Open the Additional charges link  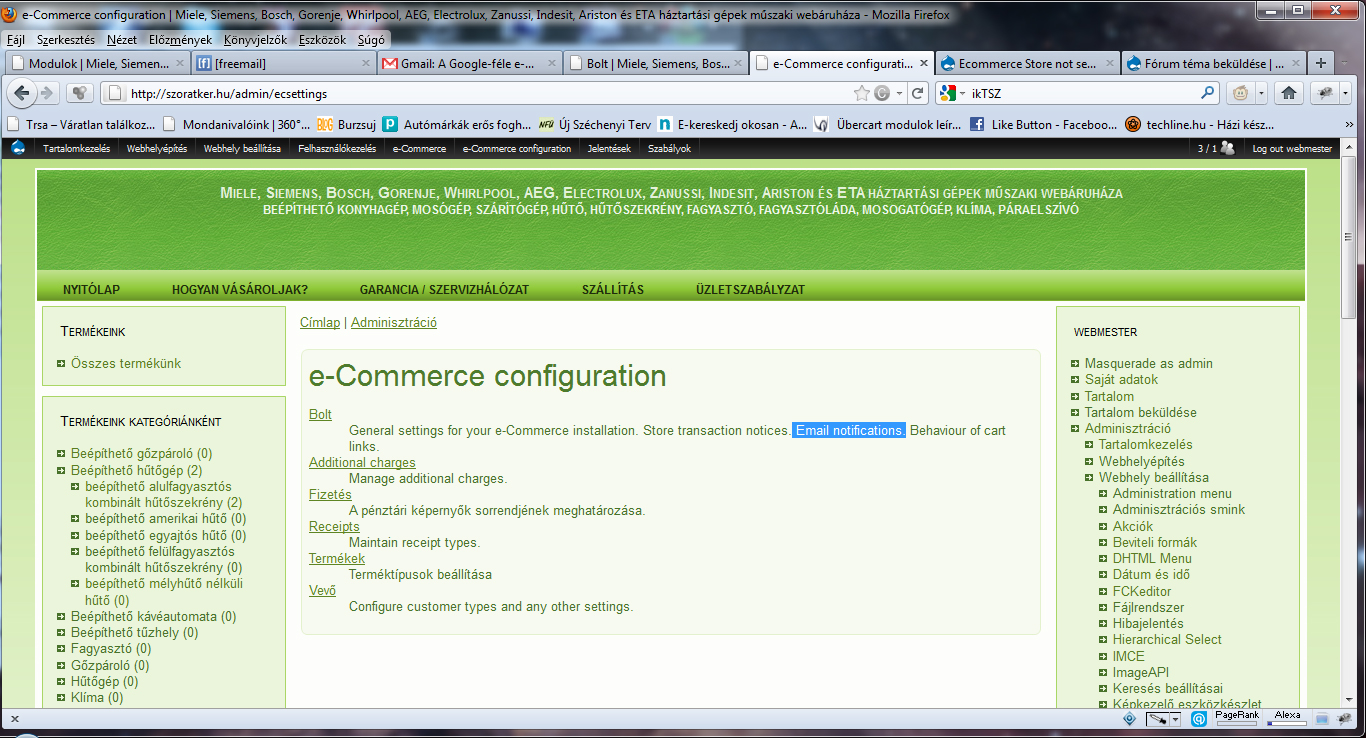point(362,462)
